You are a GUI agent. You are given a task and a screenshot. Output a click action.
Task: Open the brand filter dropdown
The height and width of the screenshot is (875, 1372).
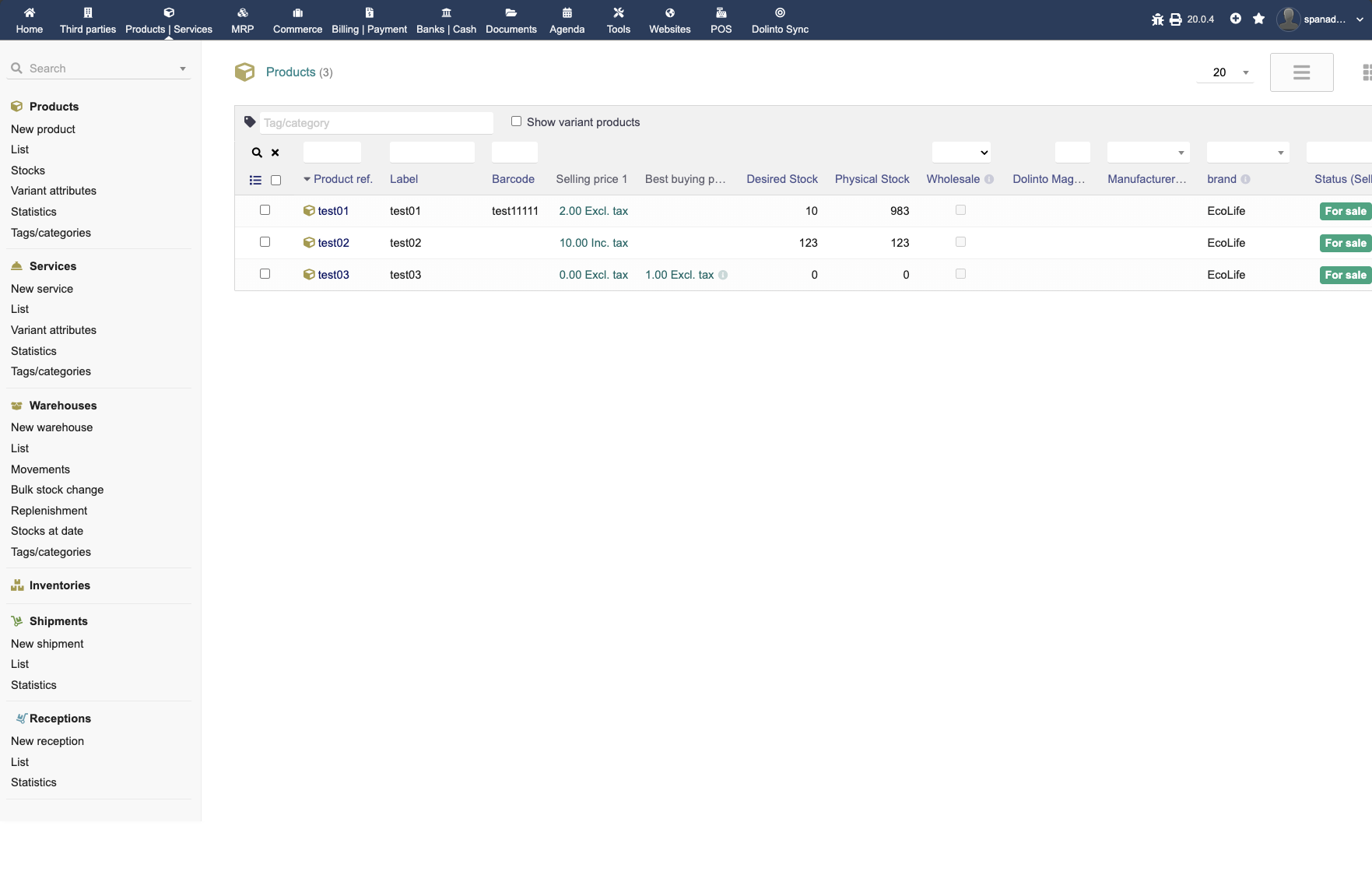pyautogui.click(x=1247, y=153)
